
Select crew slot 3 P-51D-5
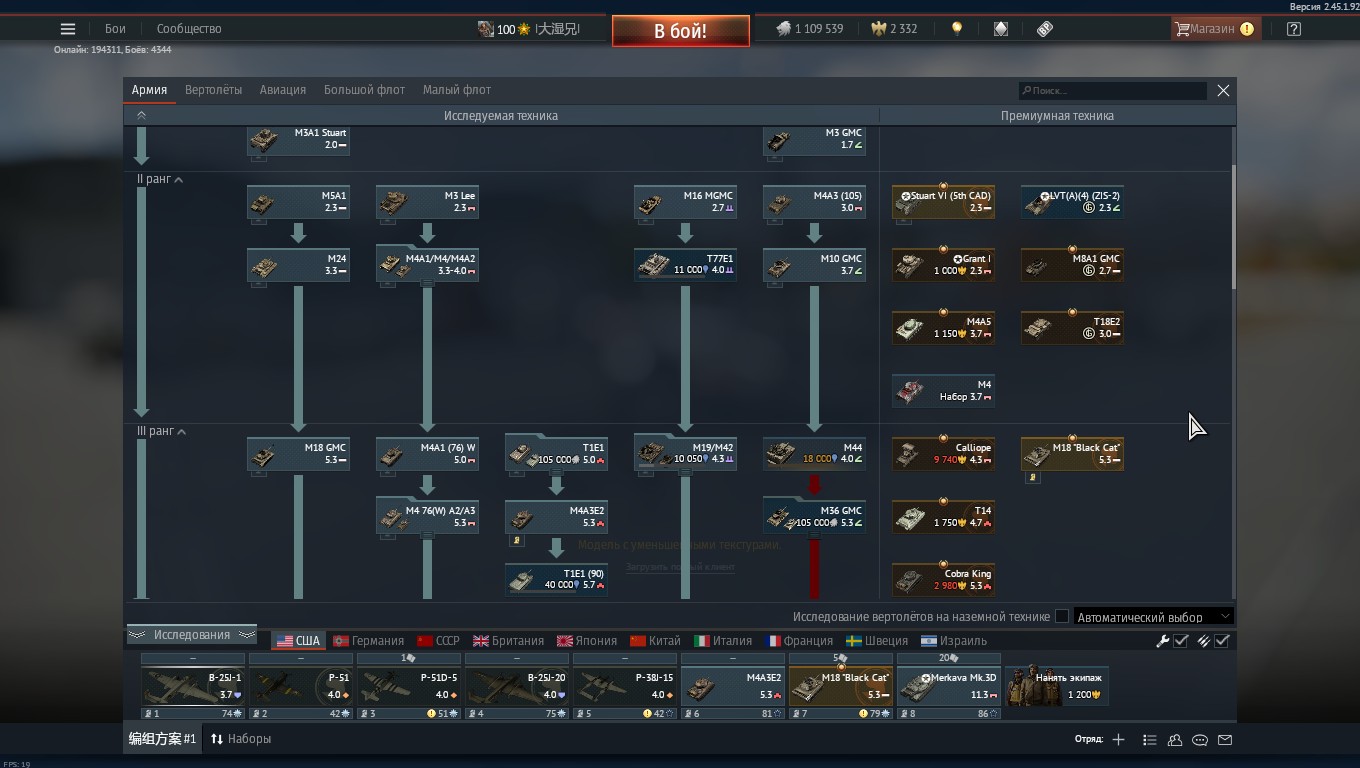[x=408, y=686]
